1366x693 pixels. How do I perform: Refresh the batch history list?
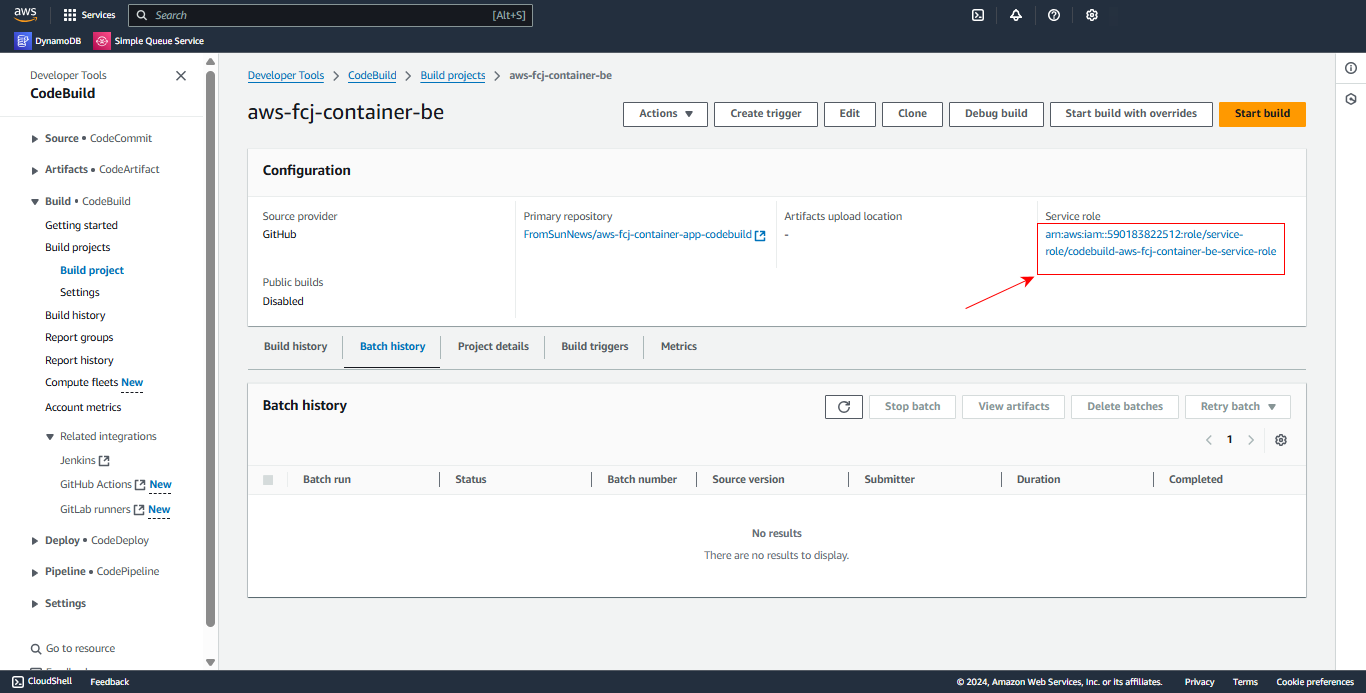(x=844, y=407)
